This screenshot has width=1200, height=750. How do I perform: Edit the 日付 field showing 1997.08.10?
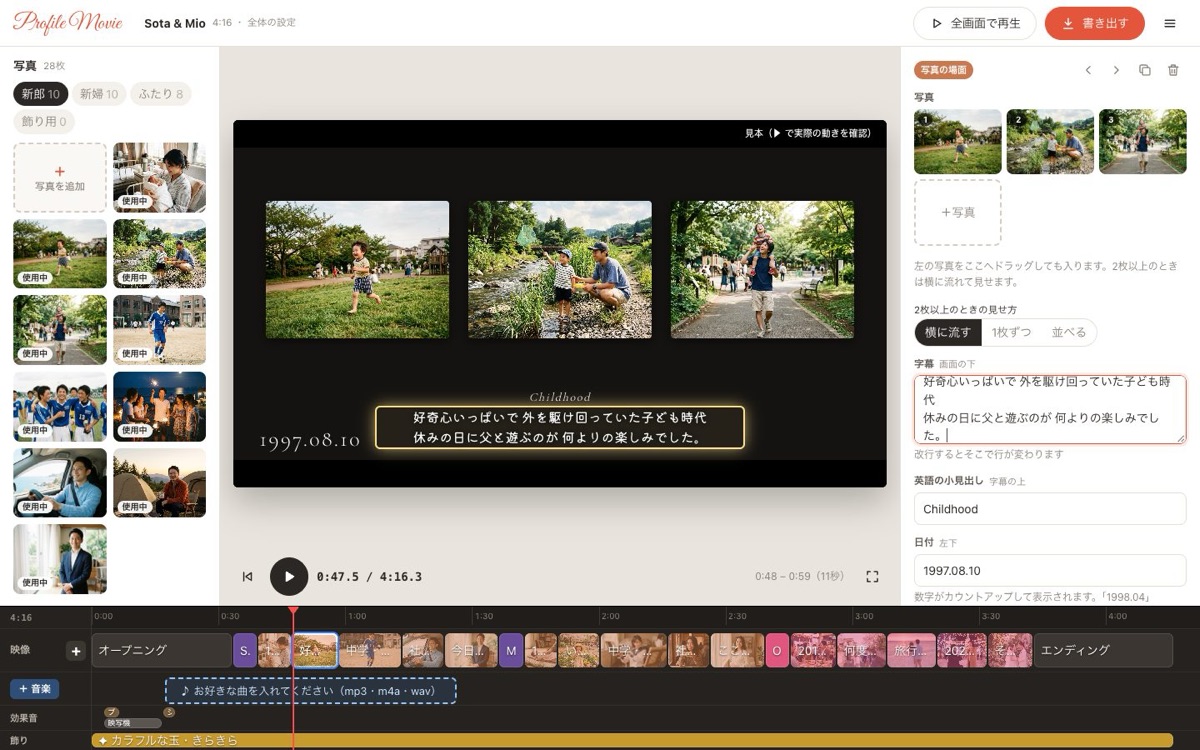(1050, 571)
